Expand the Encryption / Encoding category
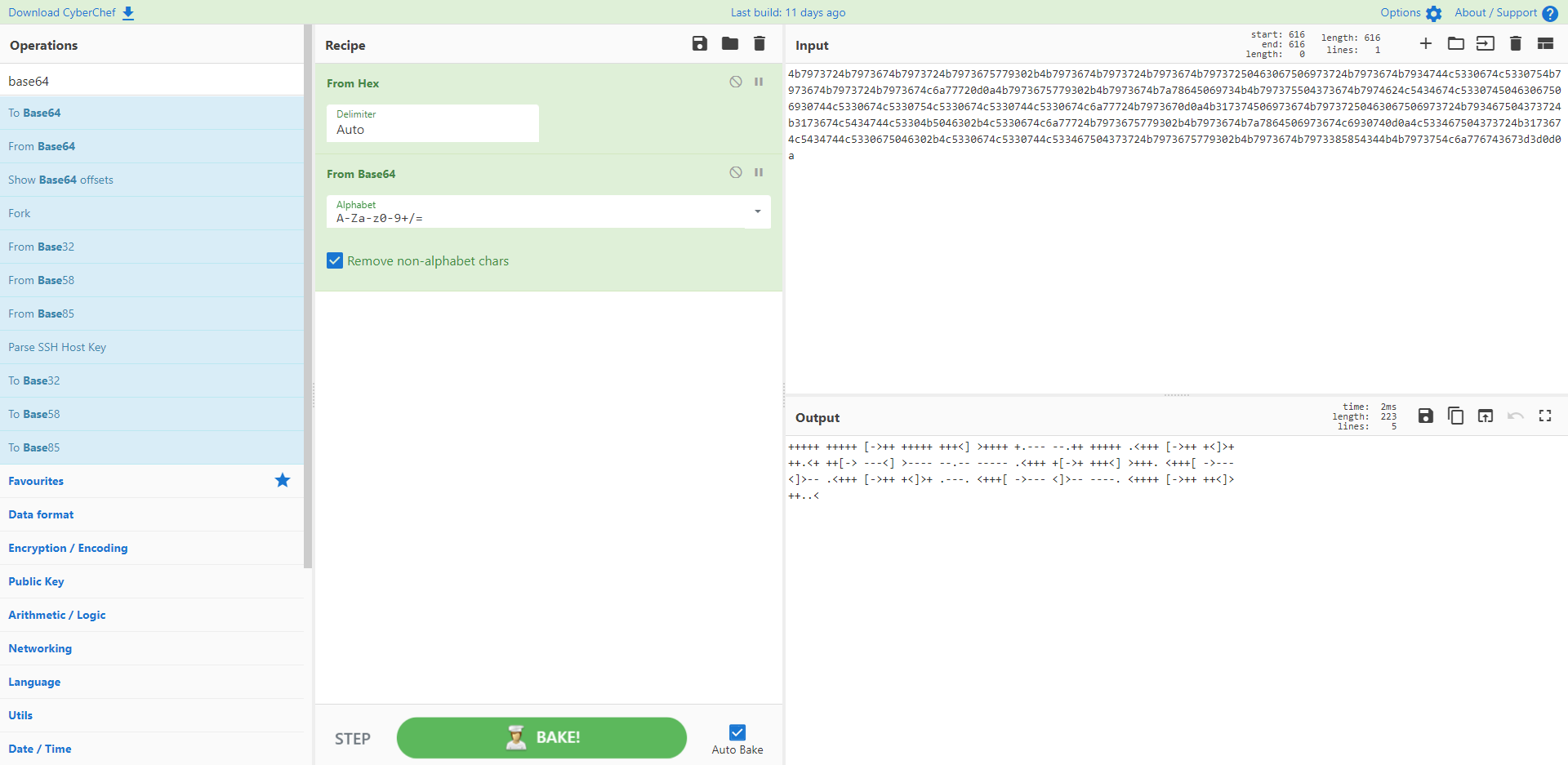 tap(152, 548)
